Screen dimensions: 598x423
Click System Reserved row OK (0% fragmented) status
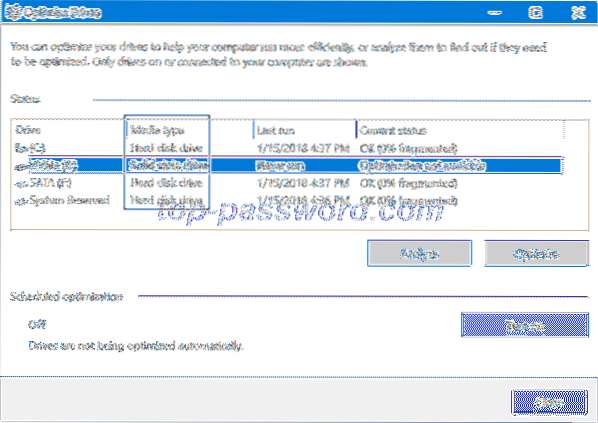pyautogui.click(x=408, y=201)
